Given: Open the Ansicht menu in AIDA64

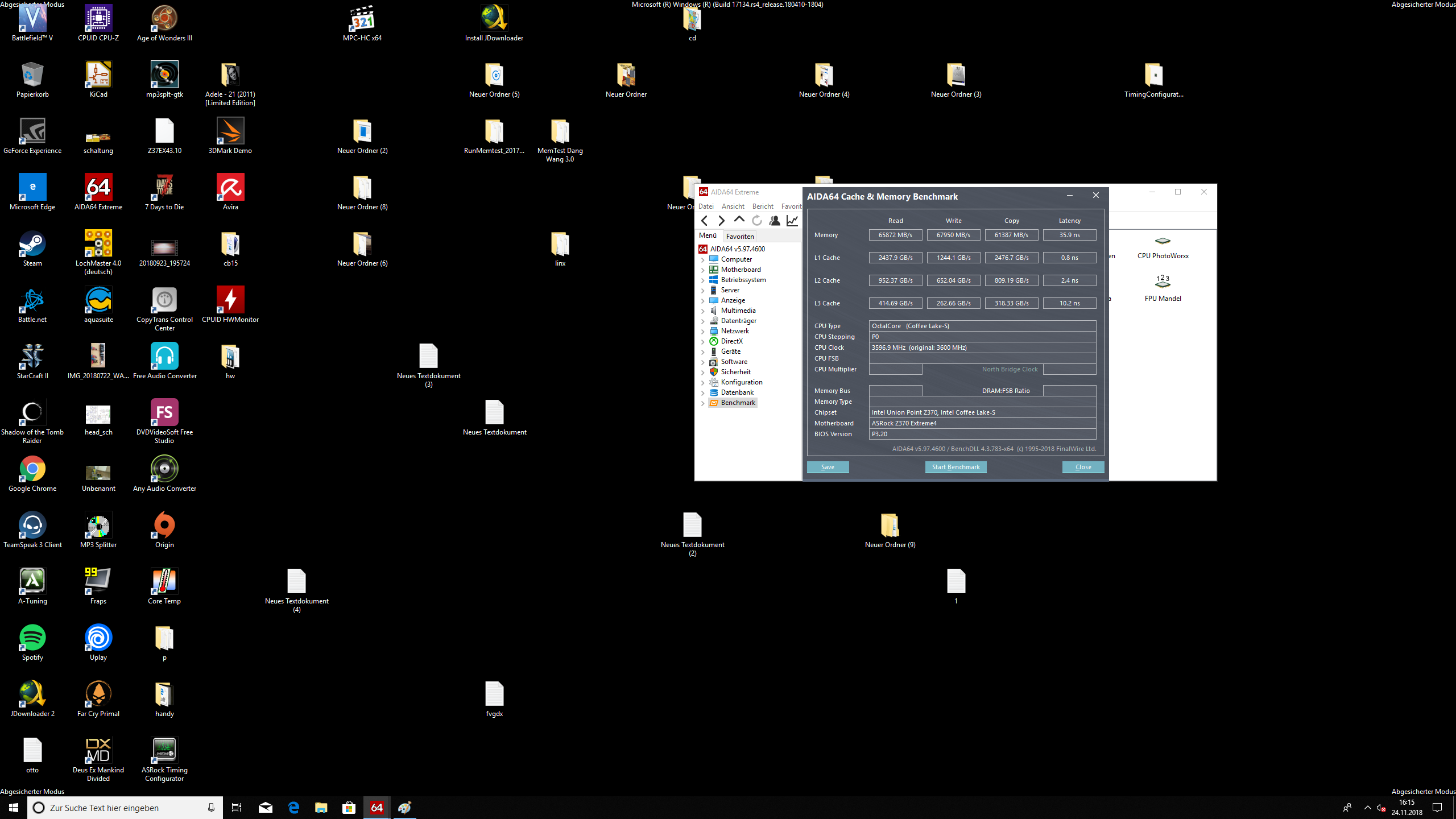Looking at the screenshot, I should point(733,206).
